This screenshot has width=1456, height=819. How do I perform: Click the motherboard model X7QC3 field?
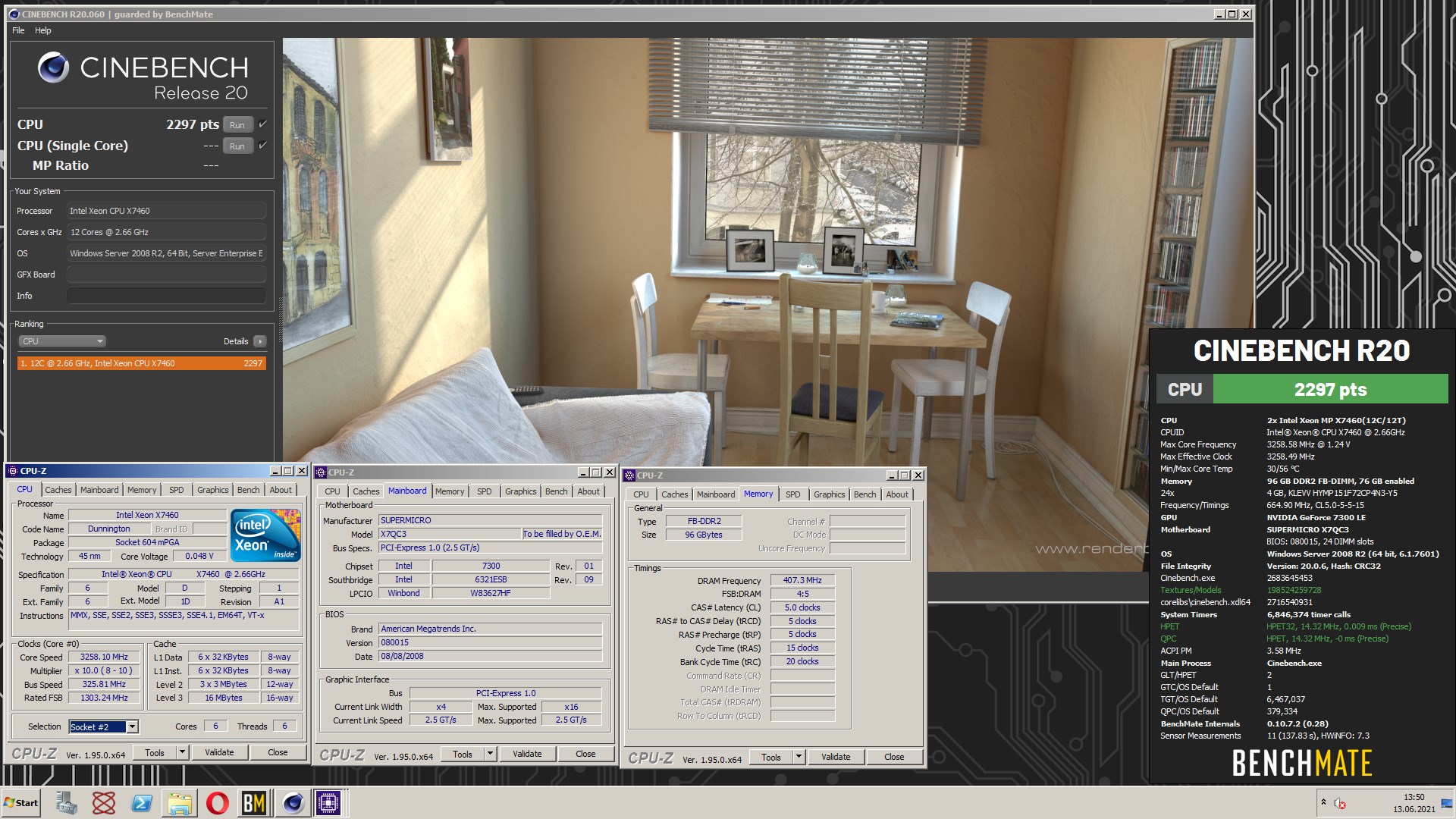450,534
